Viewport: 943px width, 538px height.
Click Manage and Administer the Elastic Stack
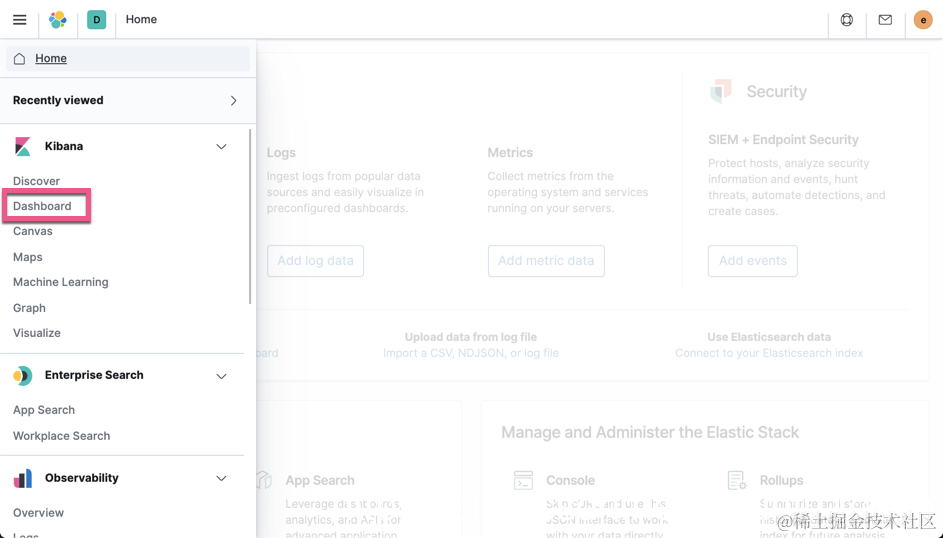pyautogui.click(x=650, y=432)
